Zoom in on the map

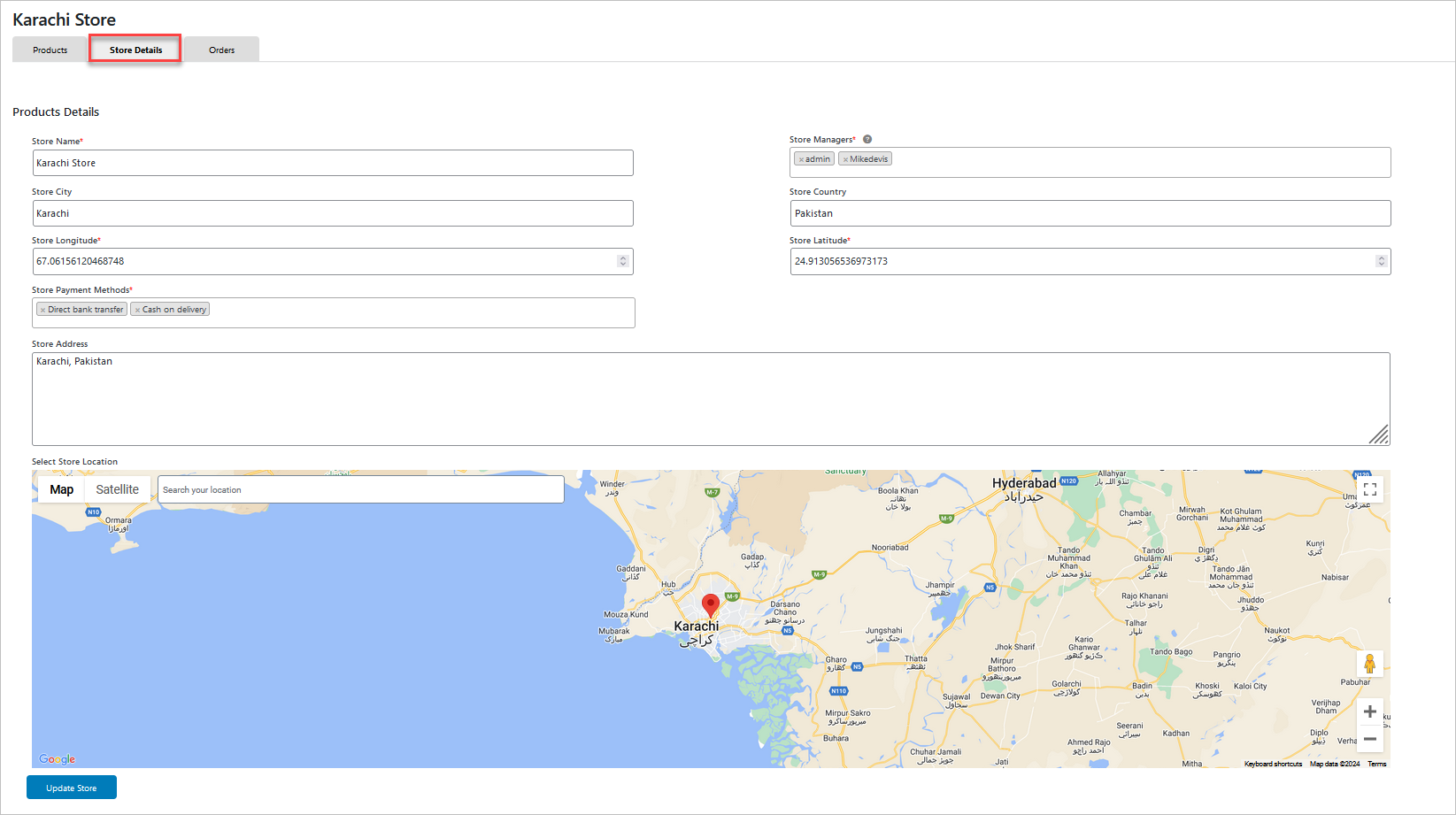(1369, 711)
